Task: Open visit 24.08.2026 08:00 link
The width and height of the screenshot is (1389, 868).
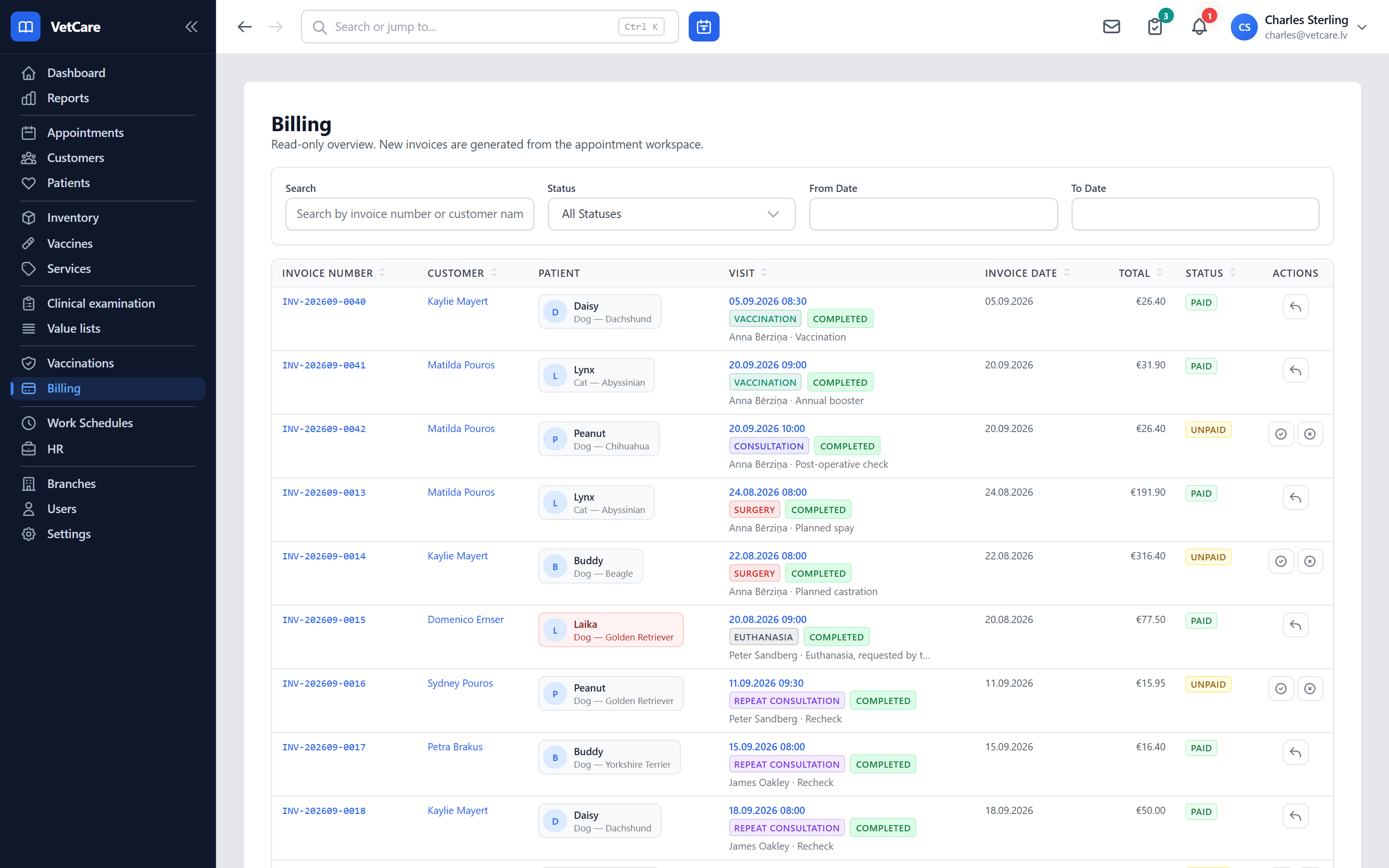Action: coord(767,492)
